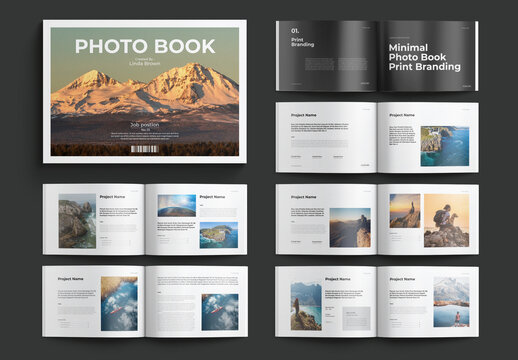
Task: Open the small sunset rock peak photo
Action: click(405, 211)
